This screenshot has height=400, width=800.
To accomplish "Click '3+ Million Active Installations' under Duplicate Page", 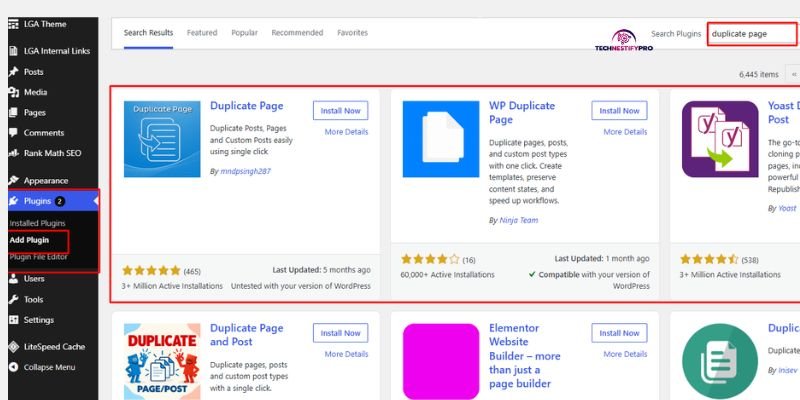I will 172,286.
